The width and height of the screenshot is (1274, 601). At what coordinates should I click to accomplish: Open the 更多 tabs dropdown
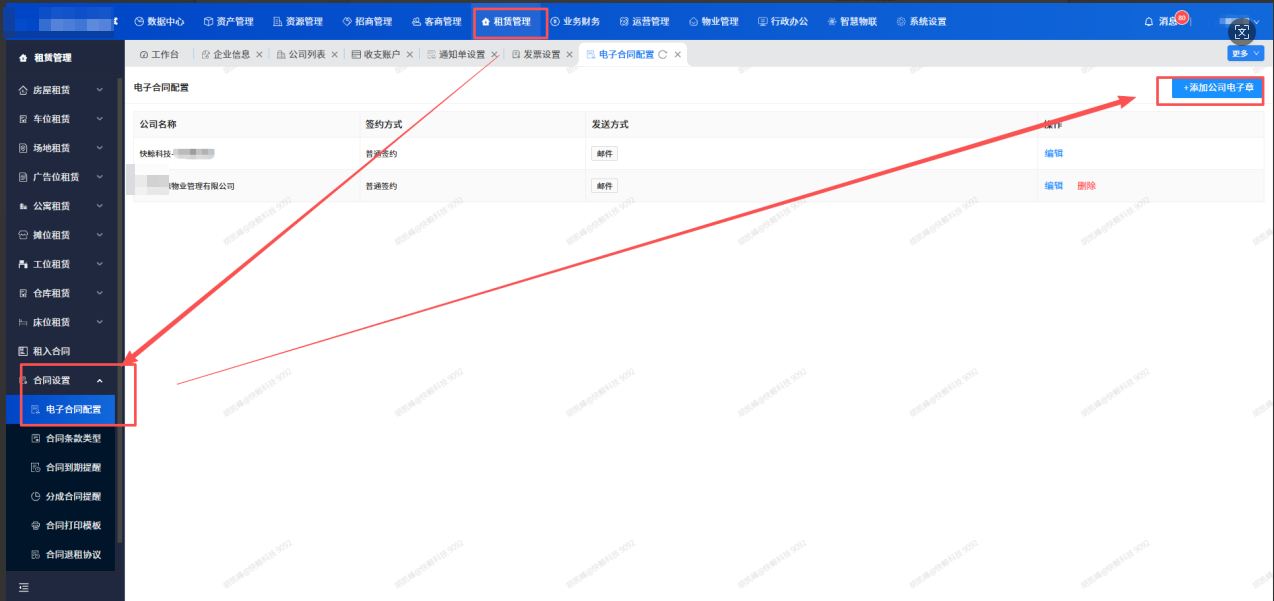coord(1245,53)
